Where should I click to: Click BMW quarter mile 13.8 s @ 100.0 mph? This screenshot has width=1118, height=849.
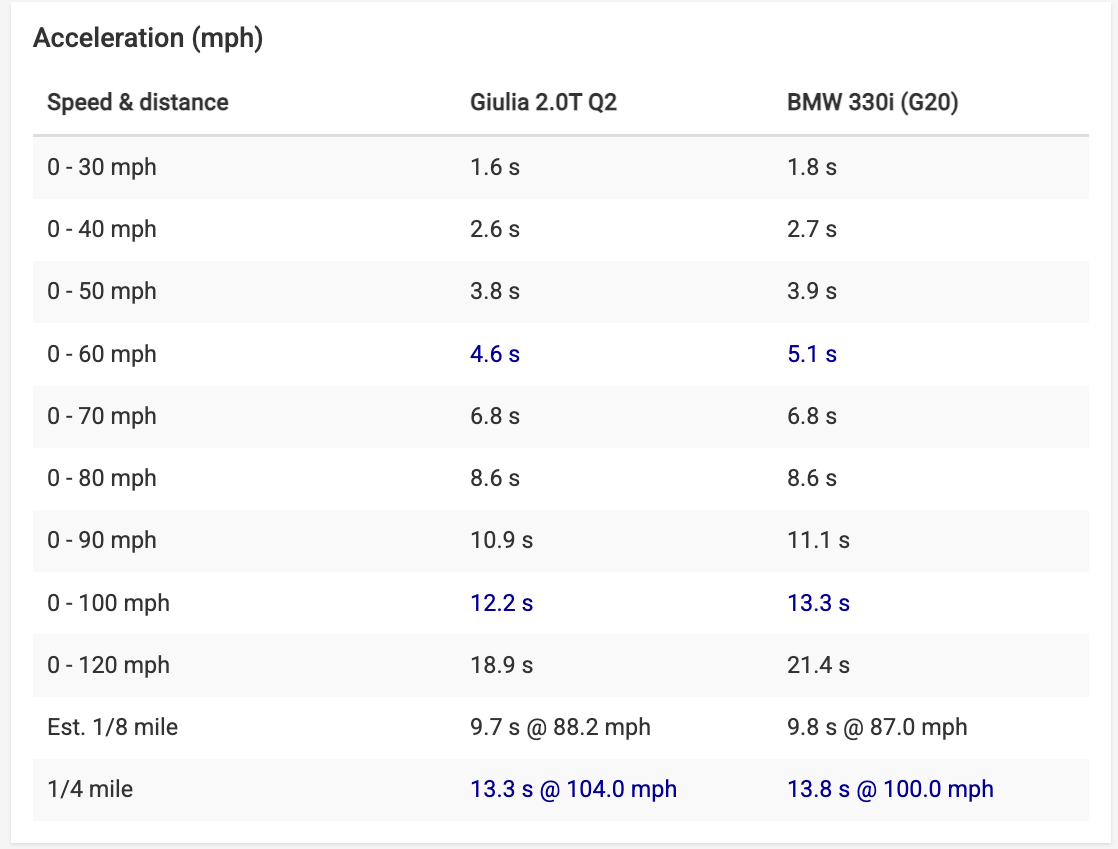point(890,789)
